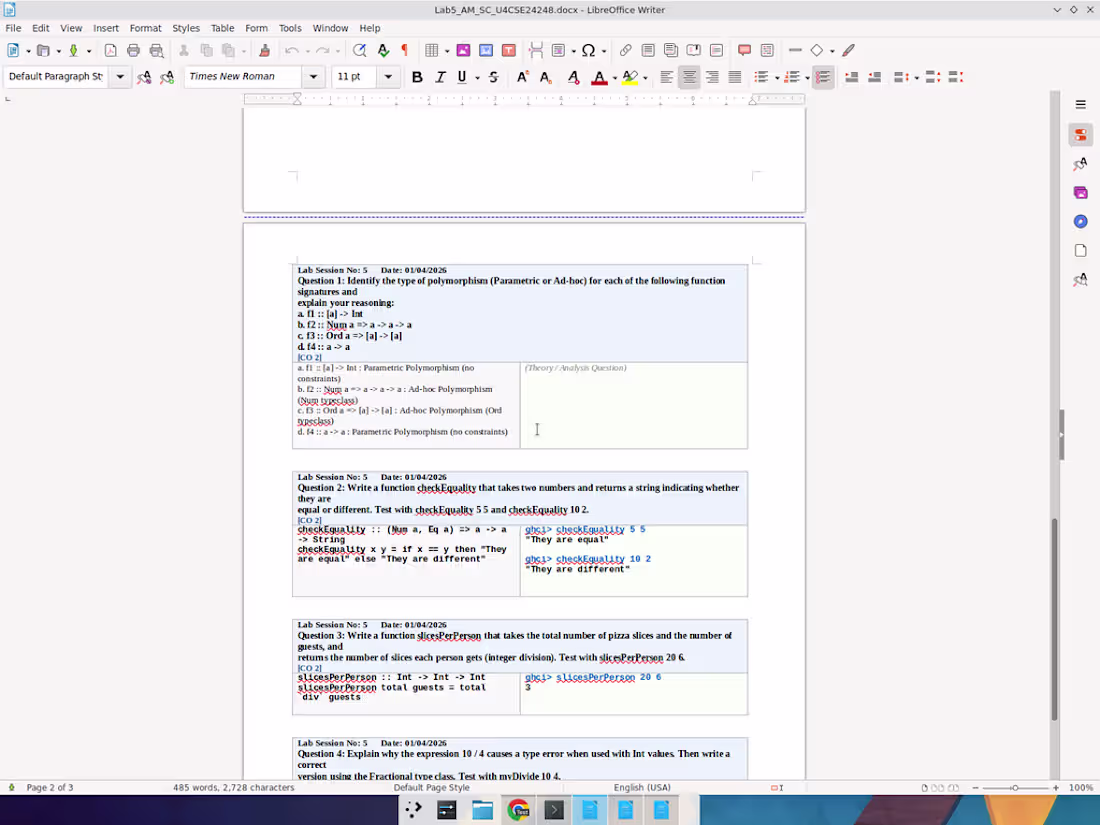The width and height of the screenshot is (1100, 825).
Task: Click the English (USA) language status button
Action: (x=642, y=787)
